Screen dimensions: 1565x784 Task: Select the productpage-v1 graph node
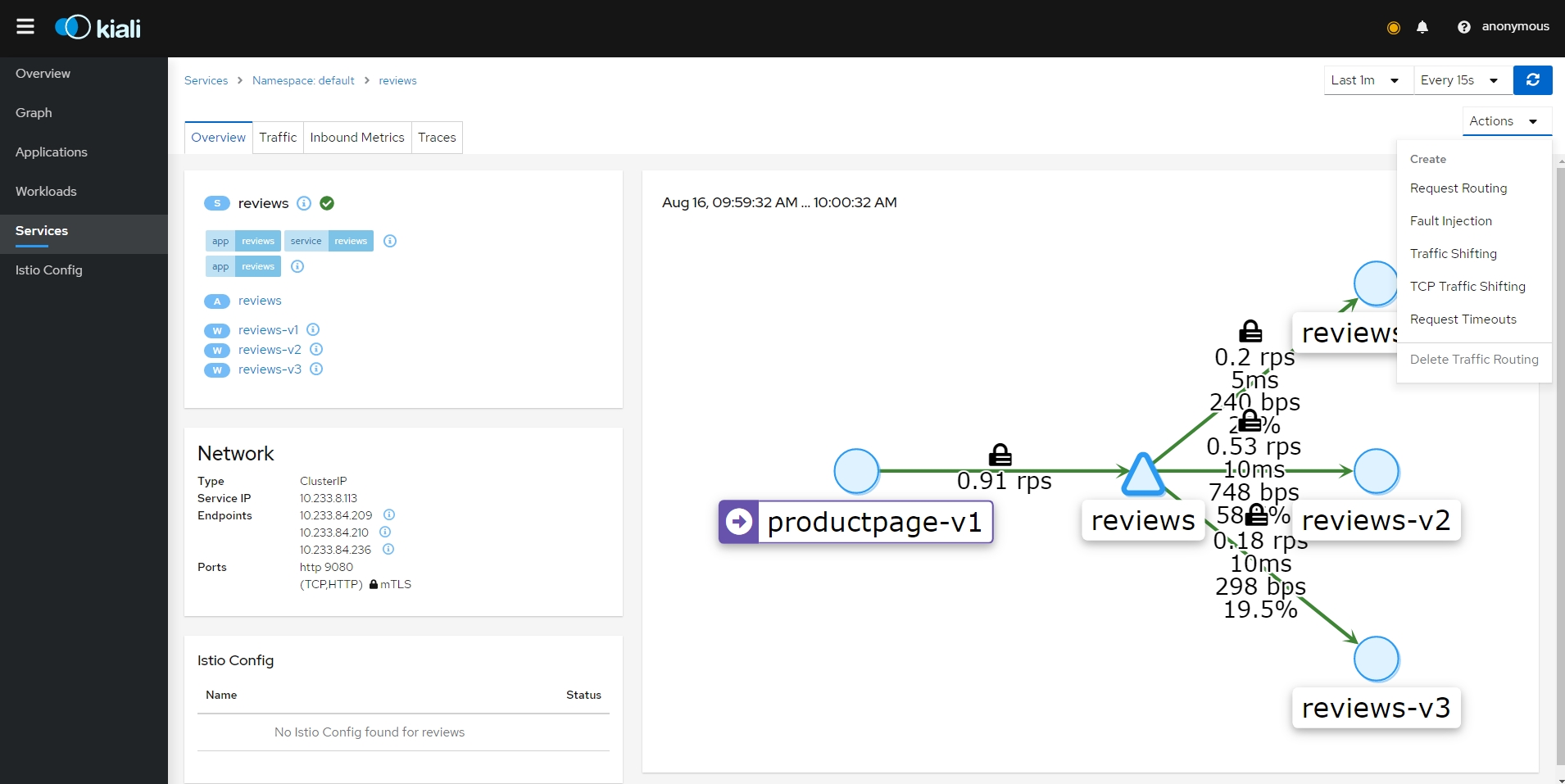coord(856,472)
